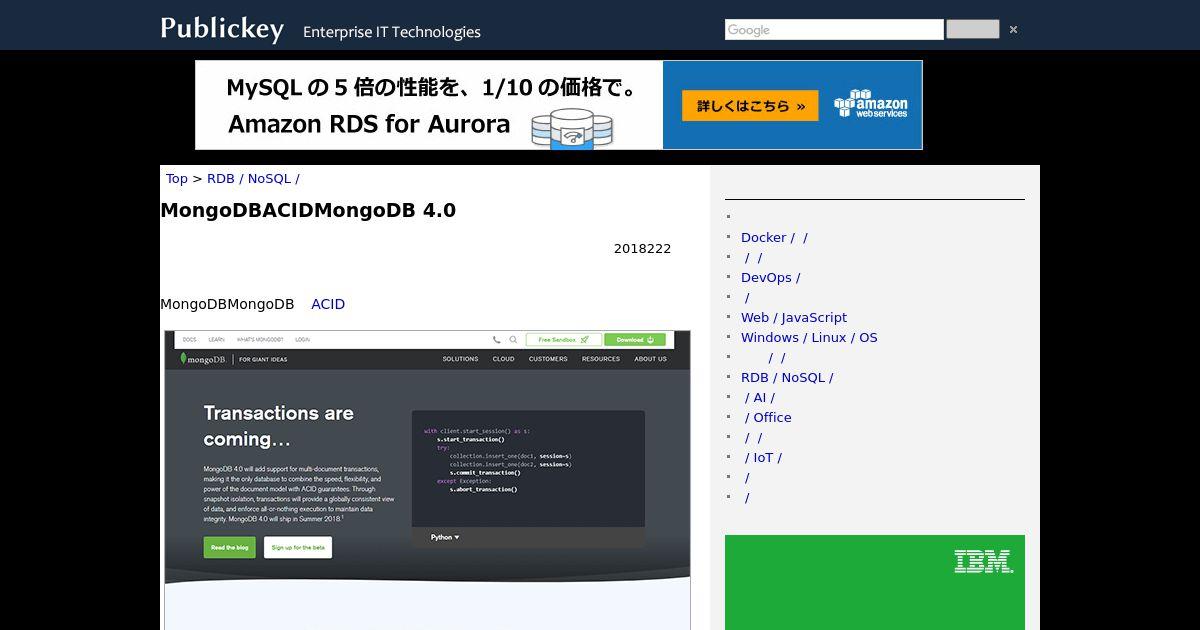Screen dimensions: 1200x630
Task: Open SOLUTIONS menu in MongoDB screenshot
Action: click(x=461, y=359)
